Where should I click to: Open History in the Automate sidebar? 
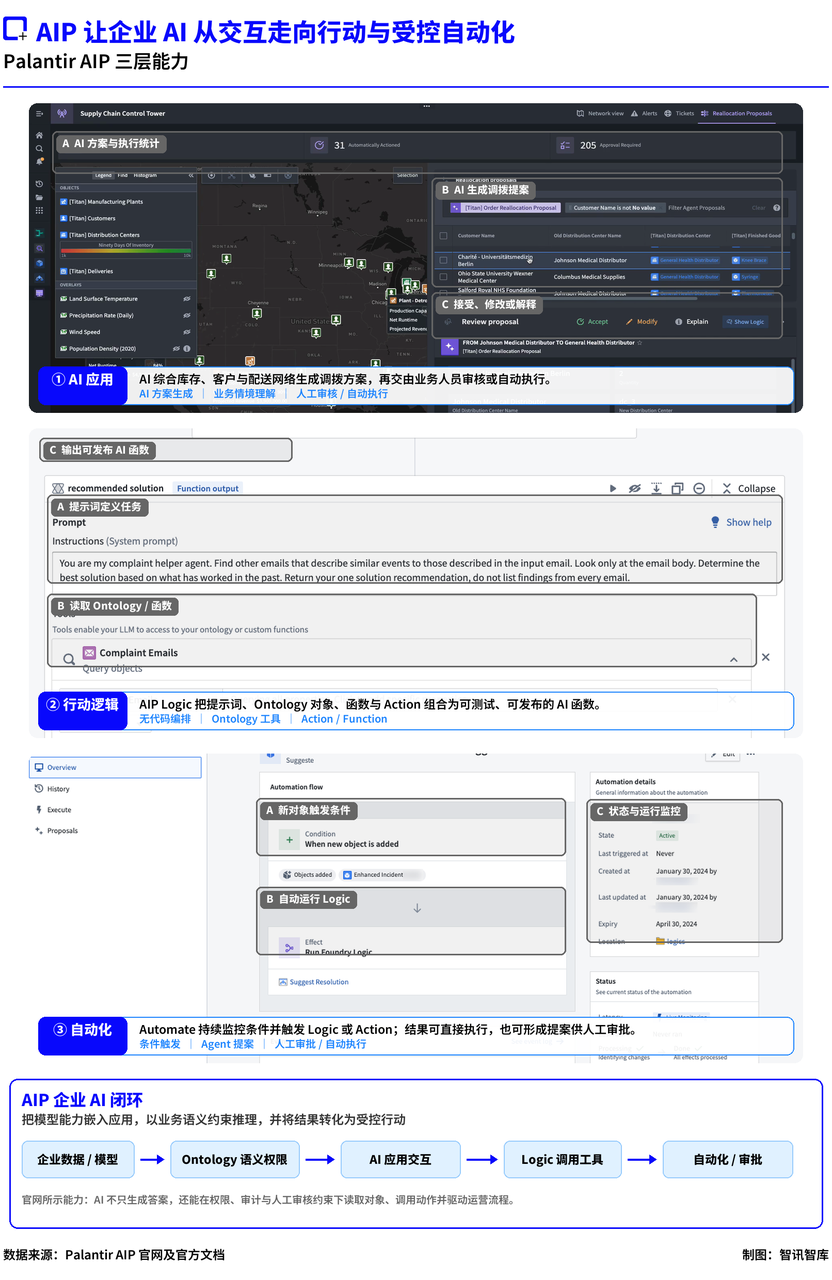click(x=52, y=789)
